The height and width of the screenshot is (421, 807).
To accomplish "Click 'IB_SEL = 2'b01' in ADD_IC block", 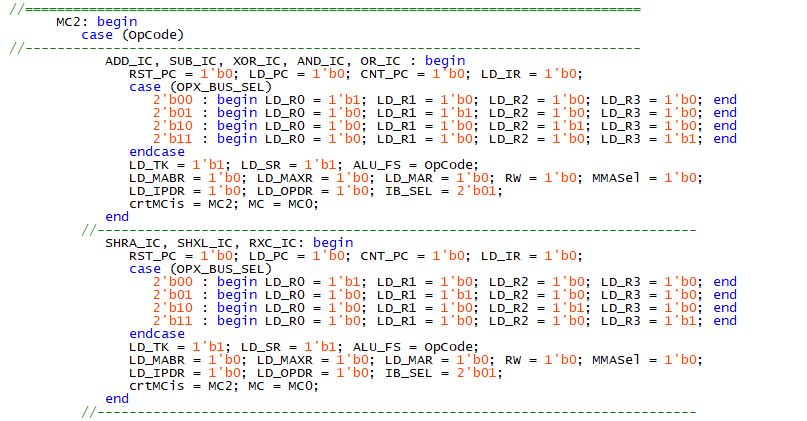I will [444, 191].
